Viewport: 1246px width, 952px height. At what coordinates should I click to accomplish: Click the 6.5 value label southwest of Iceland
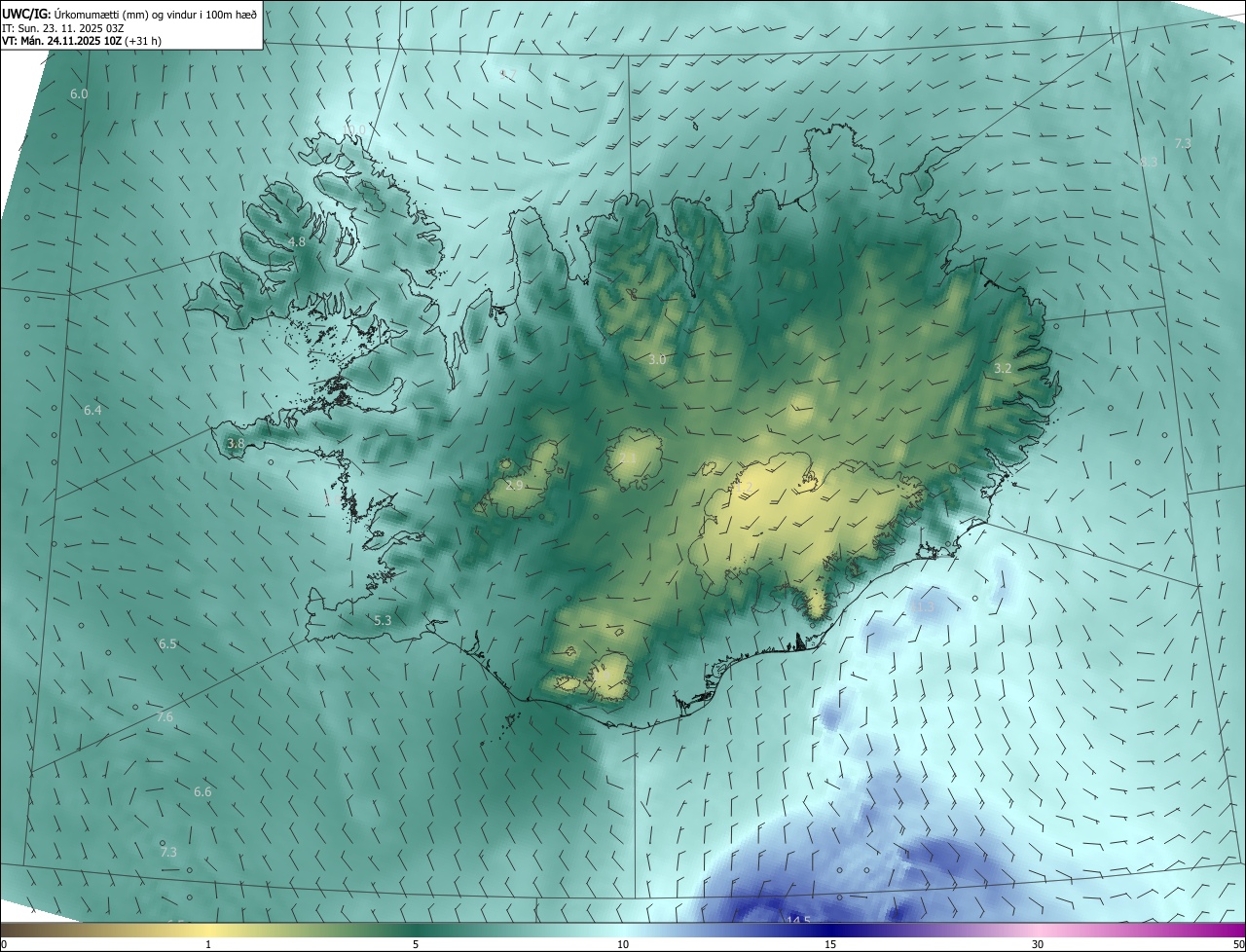[x=167, y=644]
